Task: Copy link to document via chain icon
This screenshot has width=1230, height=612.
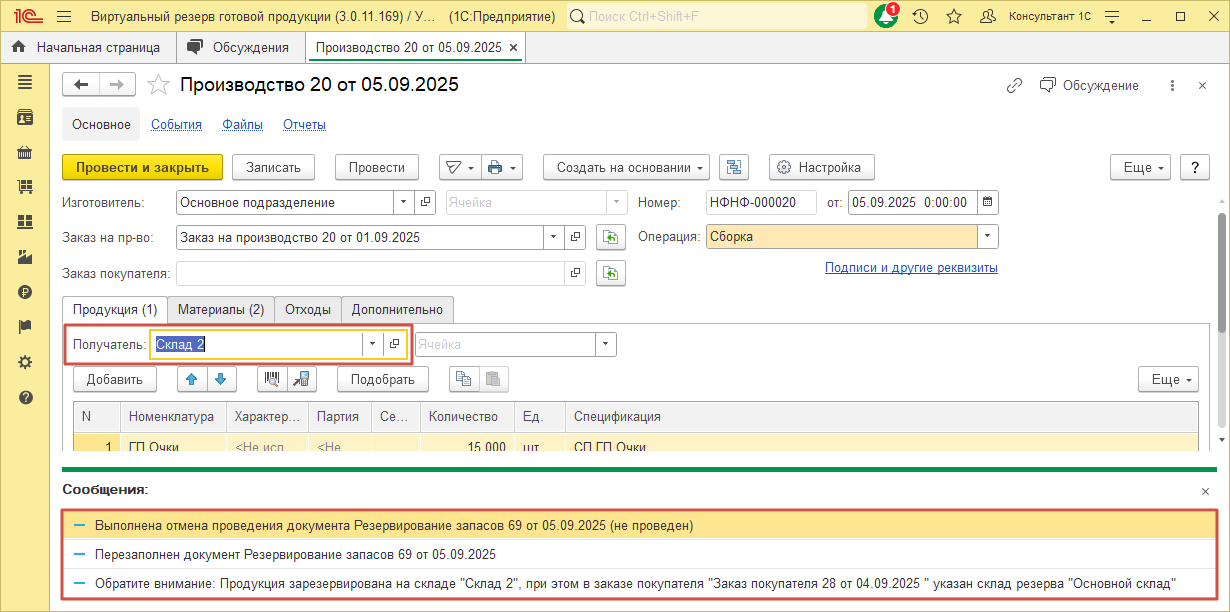Action: click(x=1014, y=86)
